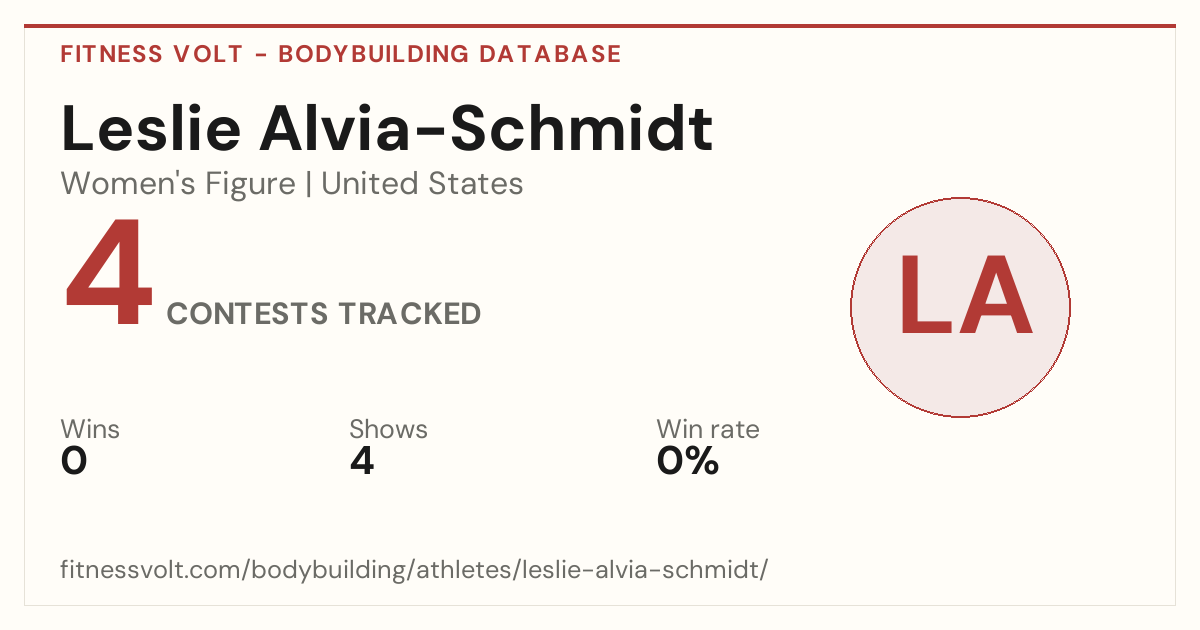Screen dimensions: 1200x630
Task: Click the word Tracked beside the contest count
Action: pos(409,314)
